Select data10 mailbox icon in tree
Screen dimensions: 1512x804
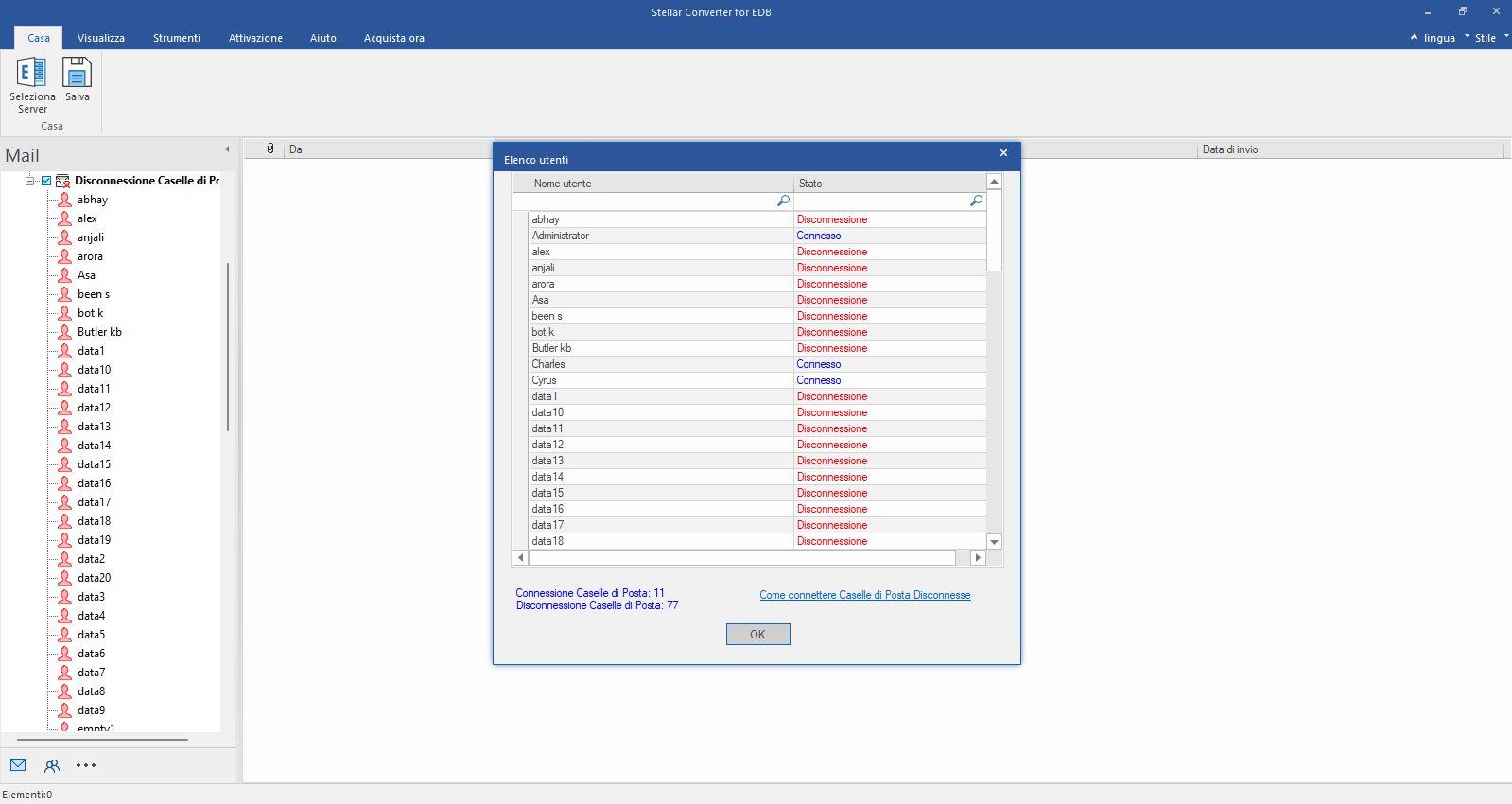[x=64, y=370]
